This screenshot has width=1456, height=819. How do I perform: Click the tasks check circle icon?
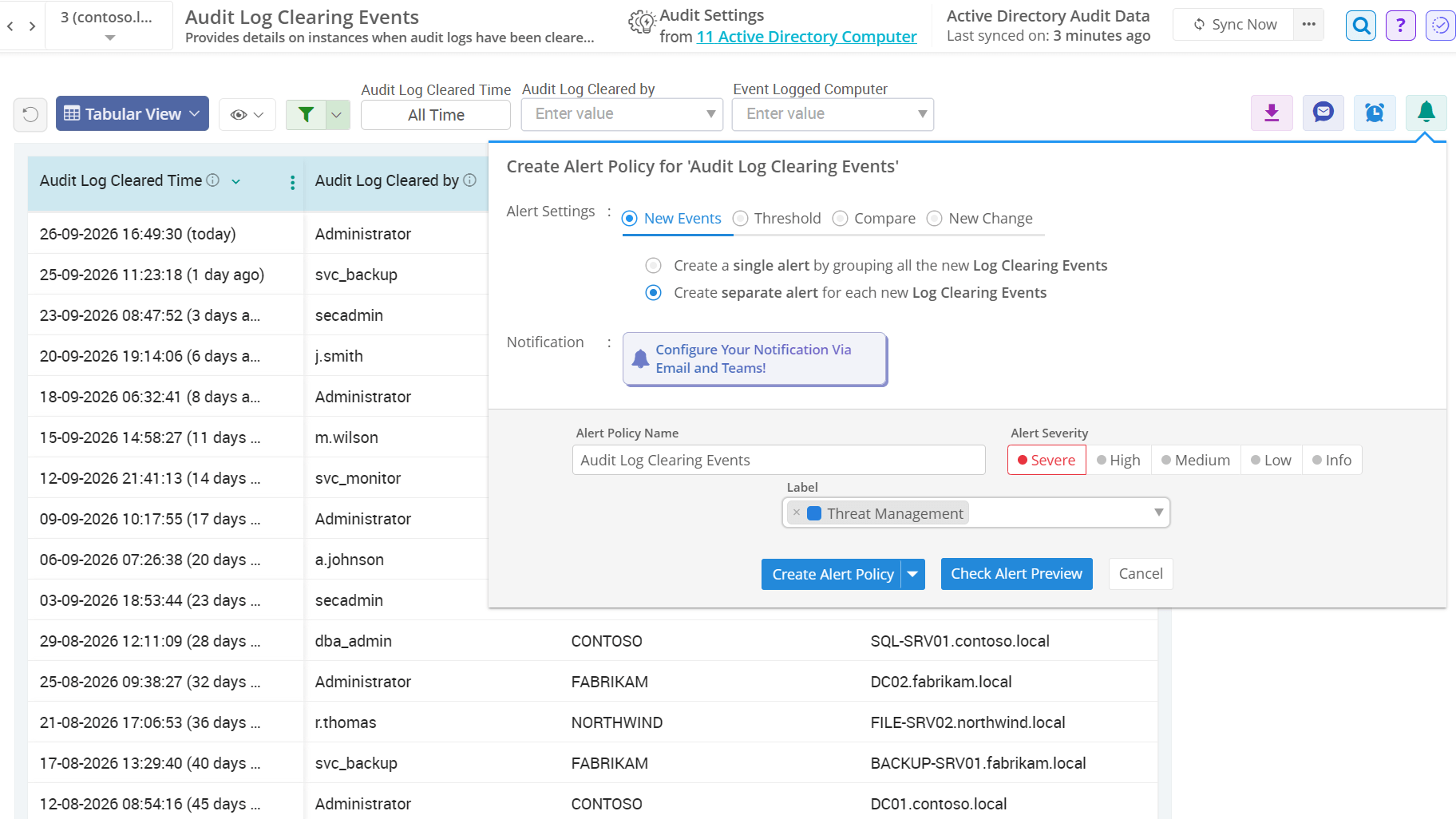point(1440,26)
